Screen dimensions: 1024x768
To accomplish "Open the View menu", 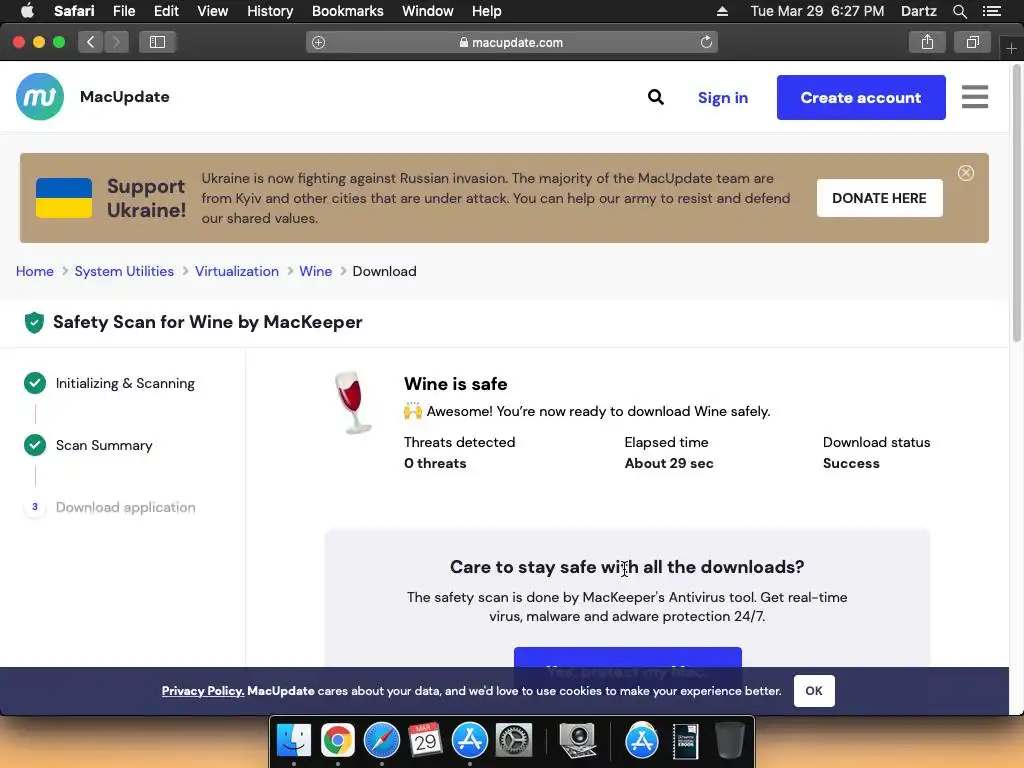I will pyautogui.click(x=212, y=11).
